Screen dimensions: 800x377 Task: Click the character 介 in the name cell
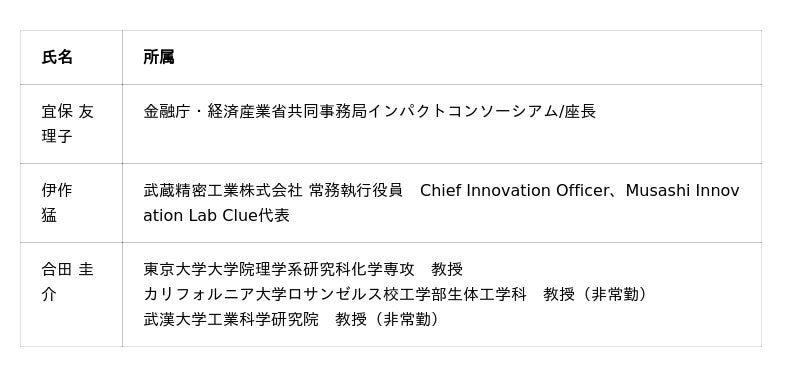49,295
